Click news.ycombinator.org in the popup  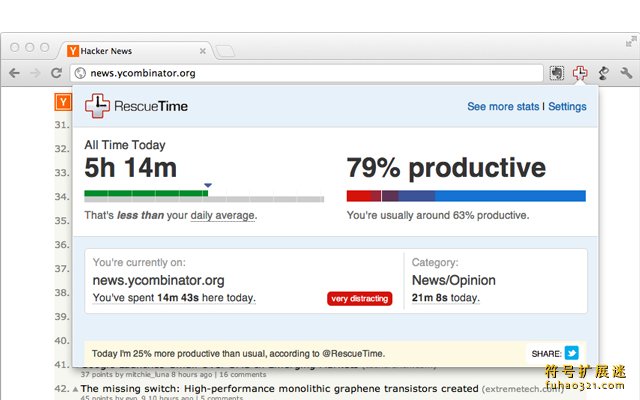coord(158,280)
